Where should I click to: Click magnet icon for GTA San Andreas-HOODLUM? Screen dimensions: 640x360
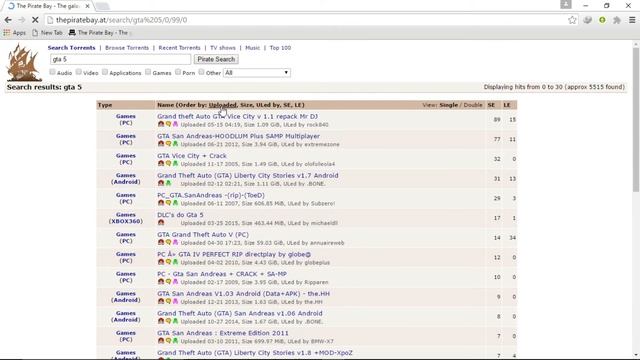tap(161, 144)
